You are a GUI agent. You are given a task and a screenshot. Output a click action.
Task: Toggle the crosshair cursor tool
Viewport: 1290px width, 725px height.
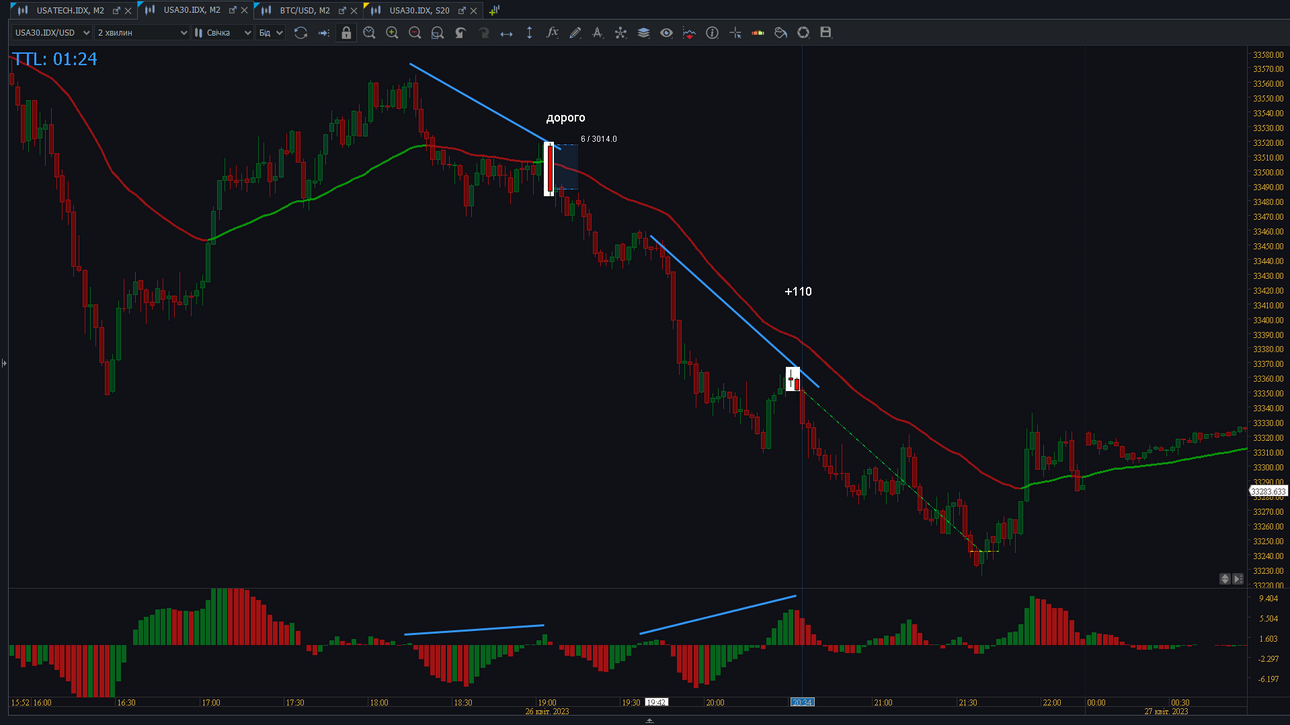click(x=735, y=33)
